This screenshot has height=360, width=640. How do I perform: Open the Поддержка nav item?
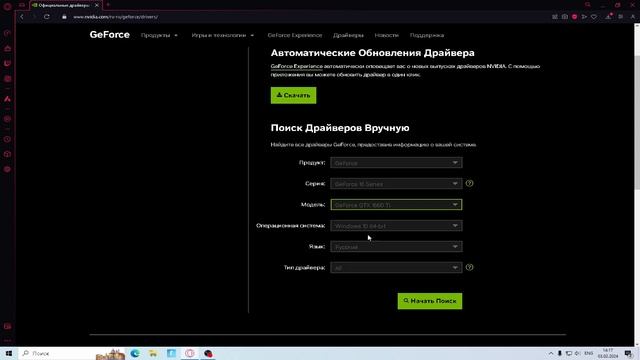click(427, 36)
